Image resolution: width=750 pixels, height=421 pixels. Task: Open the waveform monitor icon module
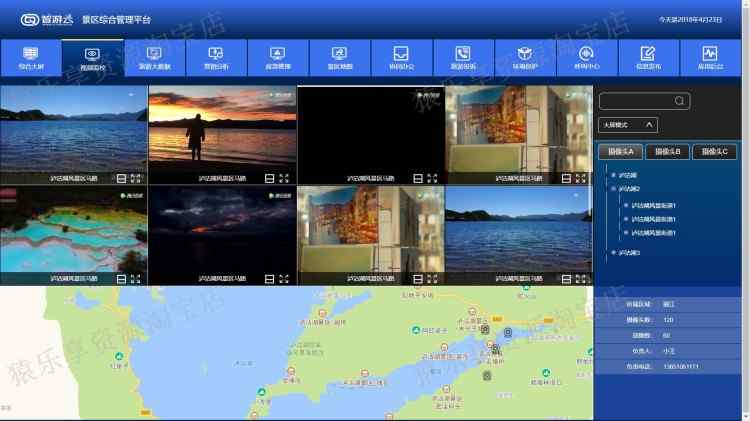pos(710,58)
